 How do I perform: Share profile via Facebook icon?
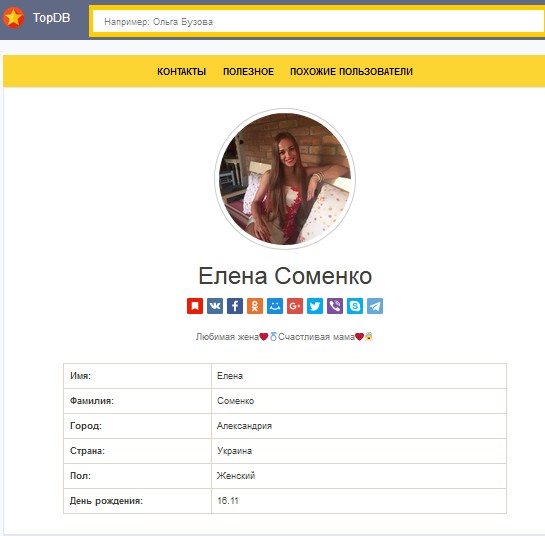(x=235, y=306)
